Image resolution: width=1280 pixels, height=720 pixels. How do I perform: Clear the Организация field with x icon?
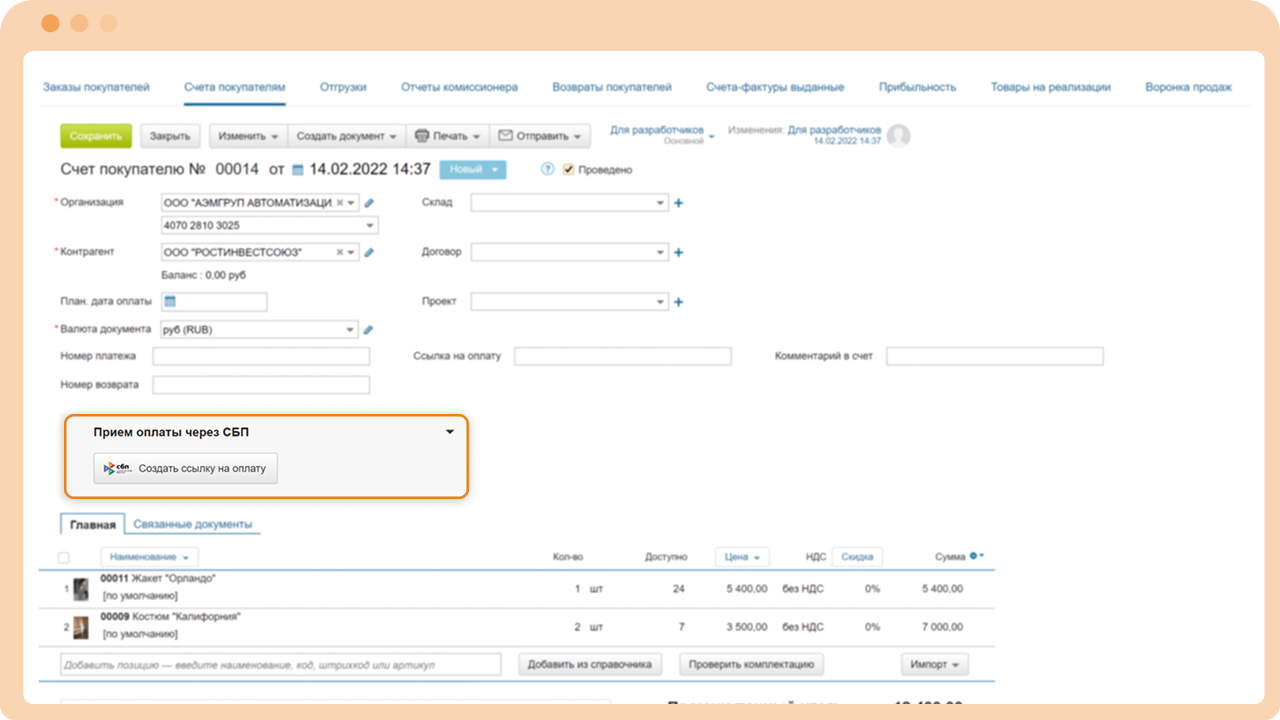click(x=340, y=202)
